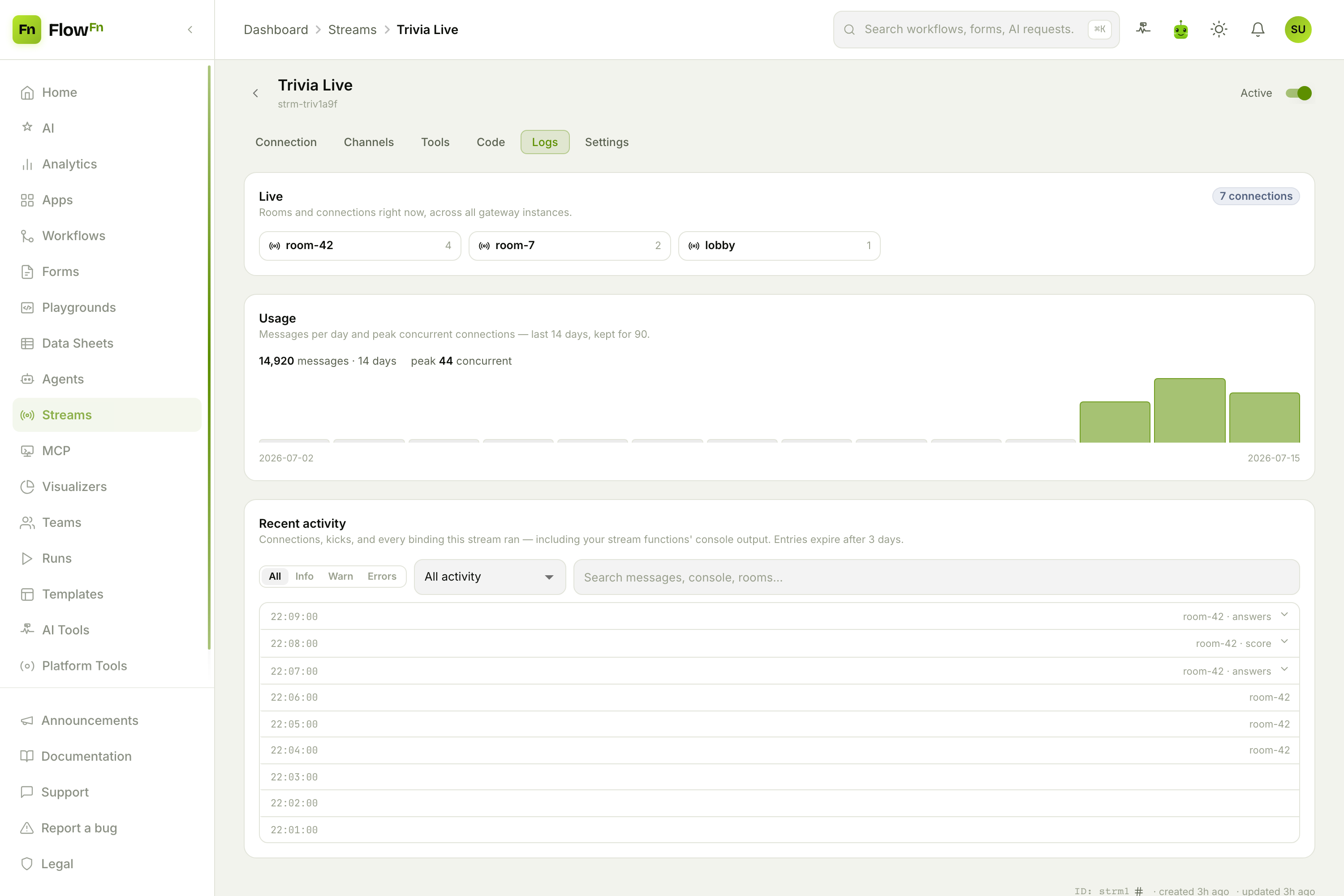Open Forms in the sidebar
Screen dimensions: 1344x896
coord(107,271)
